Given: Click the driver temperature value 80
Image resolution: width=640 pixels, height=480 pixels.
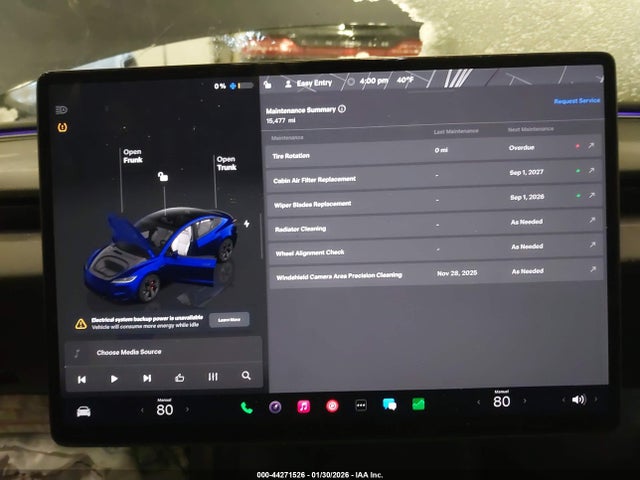Looking at the screenshot, I should pyautogui.click(x=164, y=409).
